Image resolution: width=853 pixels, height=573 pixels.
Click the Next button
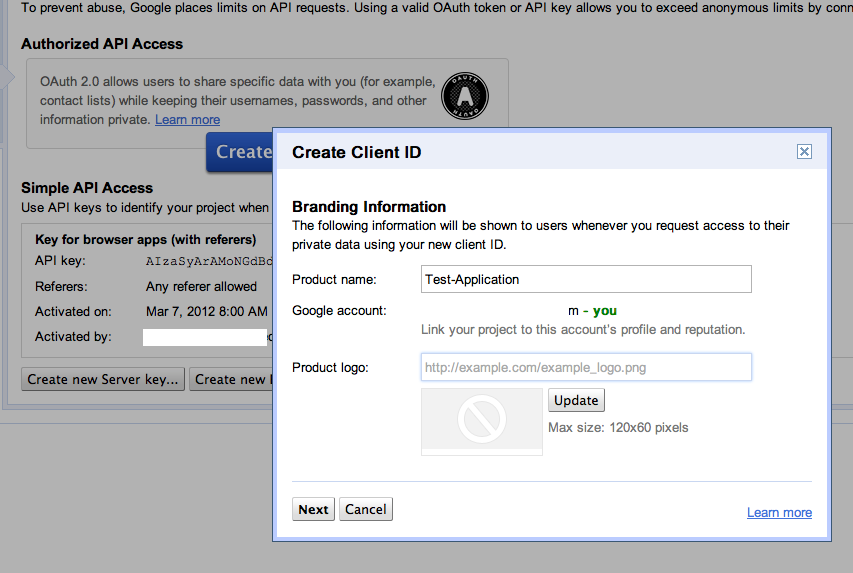point(313,509)
